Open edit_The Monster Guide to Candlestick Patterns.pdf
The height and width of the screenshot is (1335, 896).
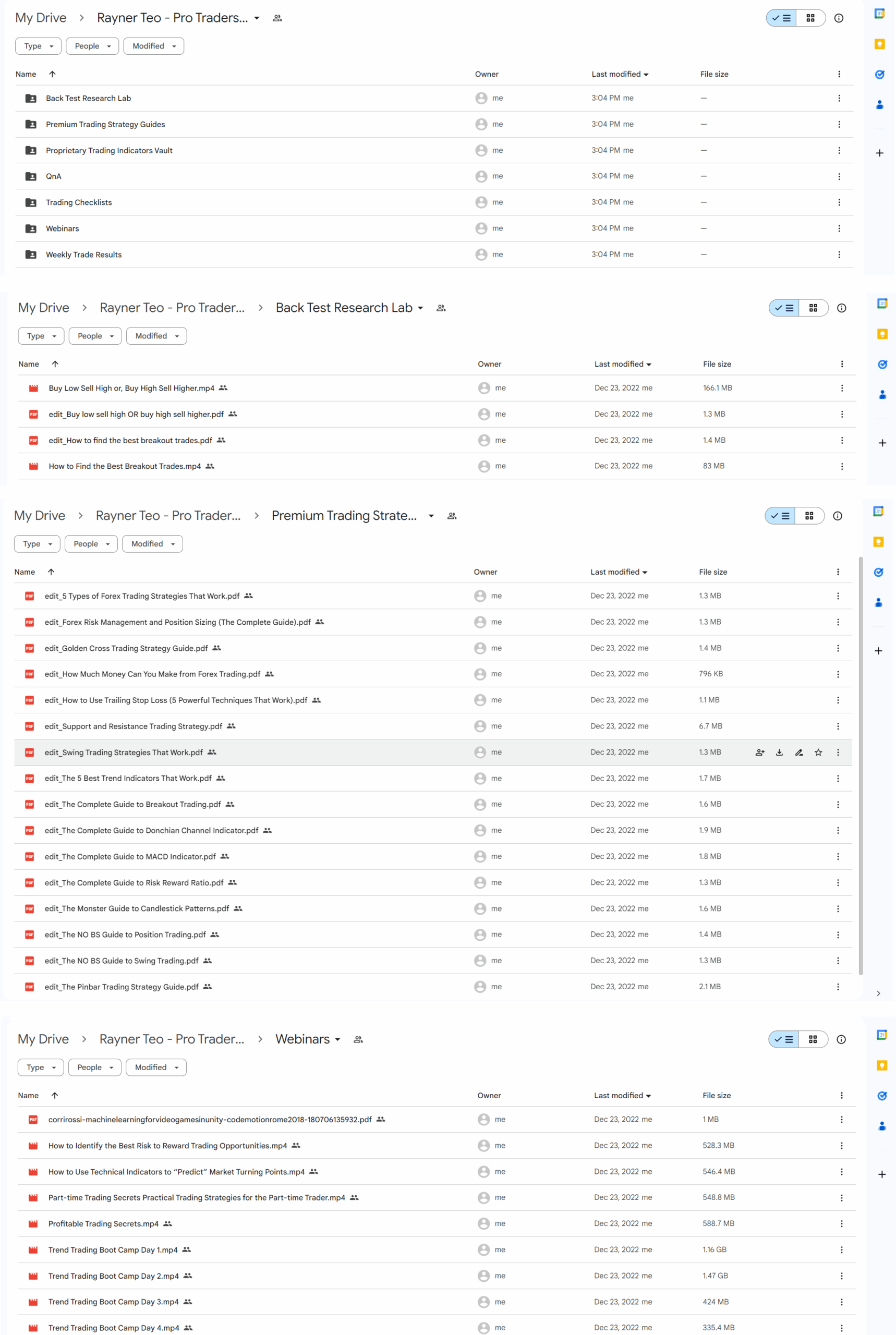(137, 908)
